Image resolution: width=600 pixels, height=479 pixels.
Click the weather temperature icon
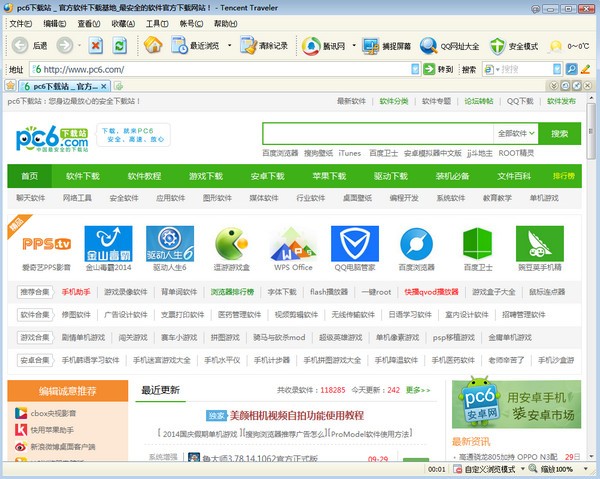555,46
